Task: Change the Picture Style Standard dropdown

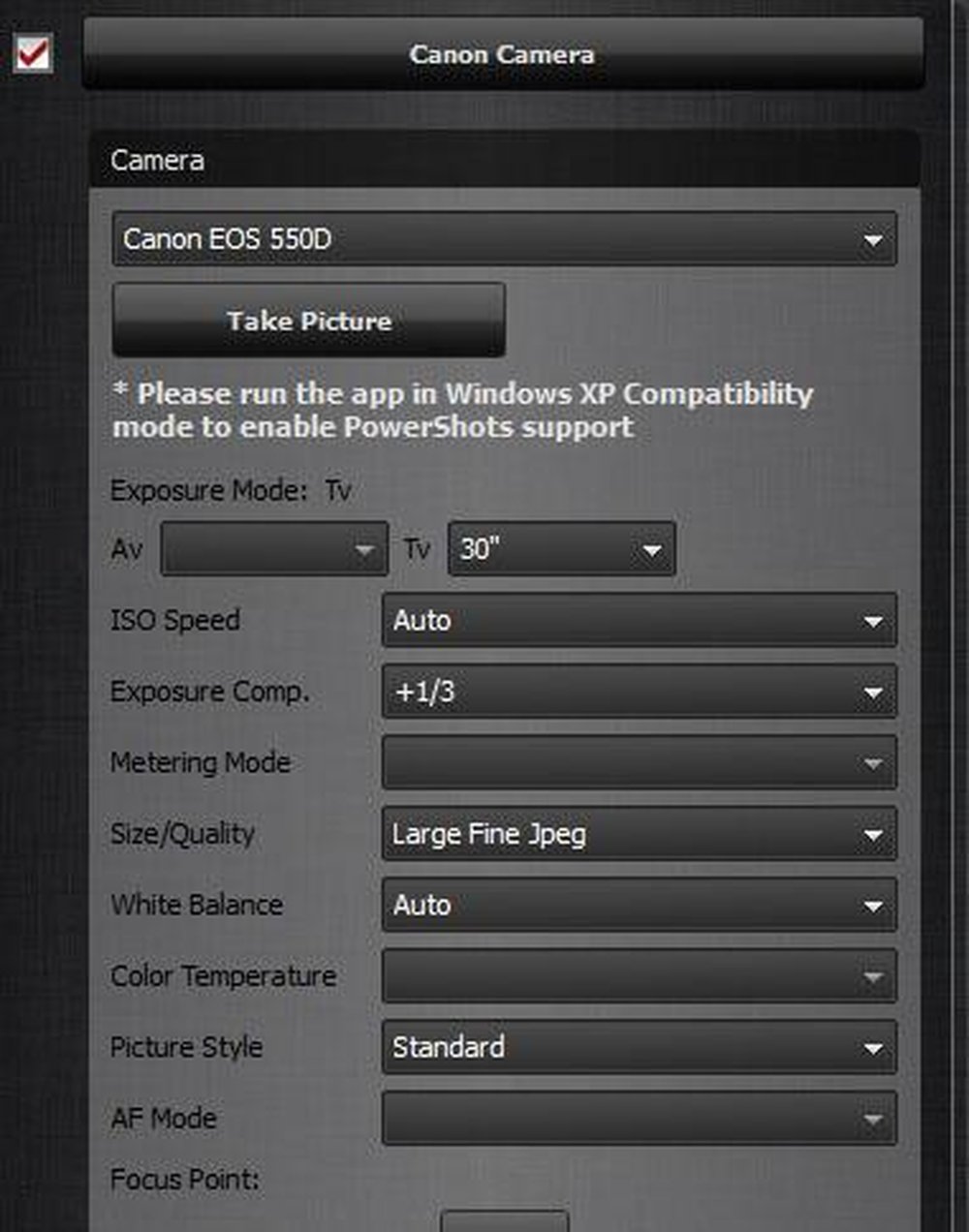Action: (x=640, y=1047)
